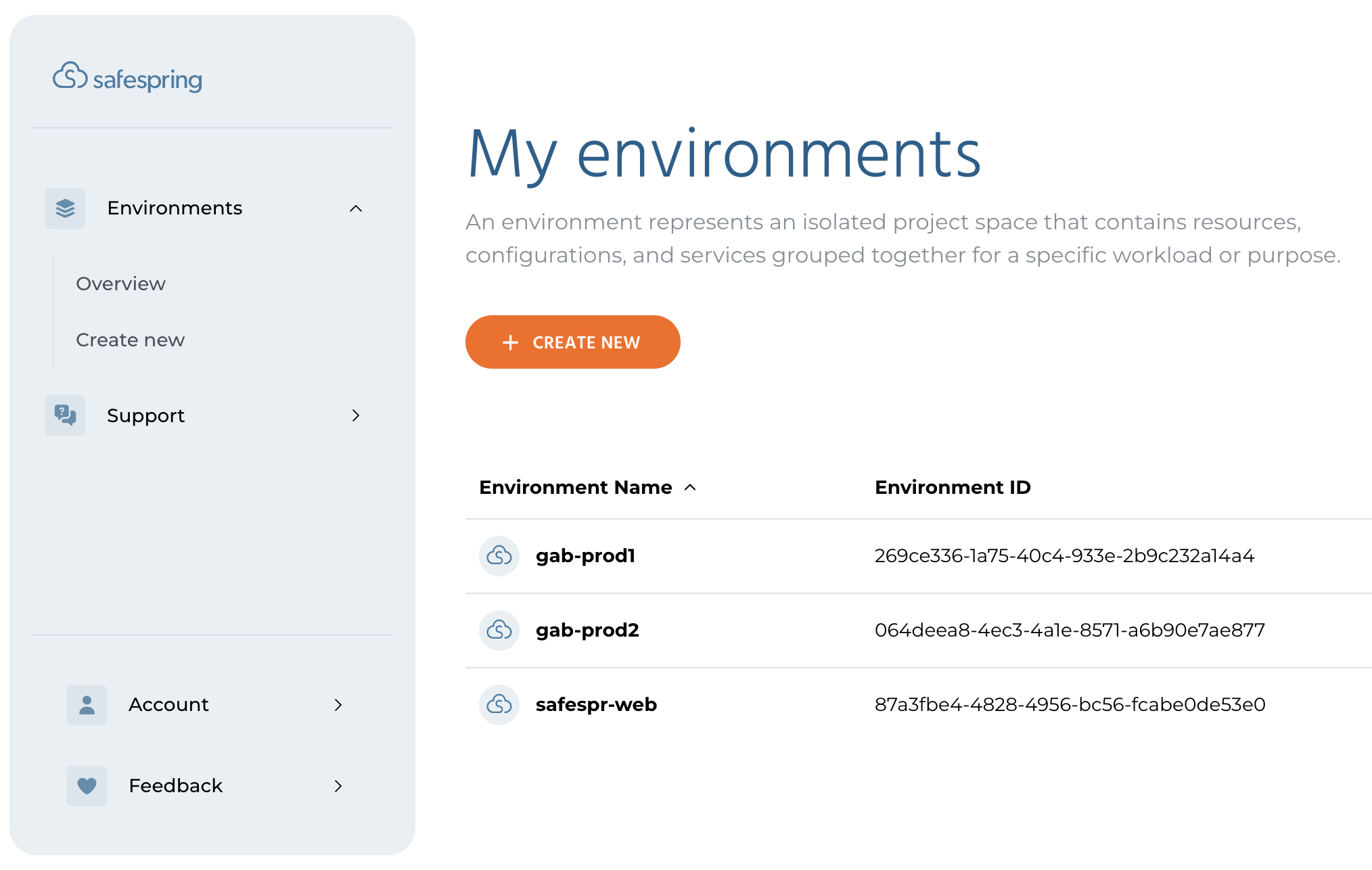Screen dimensions: 1372x870
Task: Collapse the Environments sidebar section
Action: [356, 208]
